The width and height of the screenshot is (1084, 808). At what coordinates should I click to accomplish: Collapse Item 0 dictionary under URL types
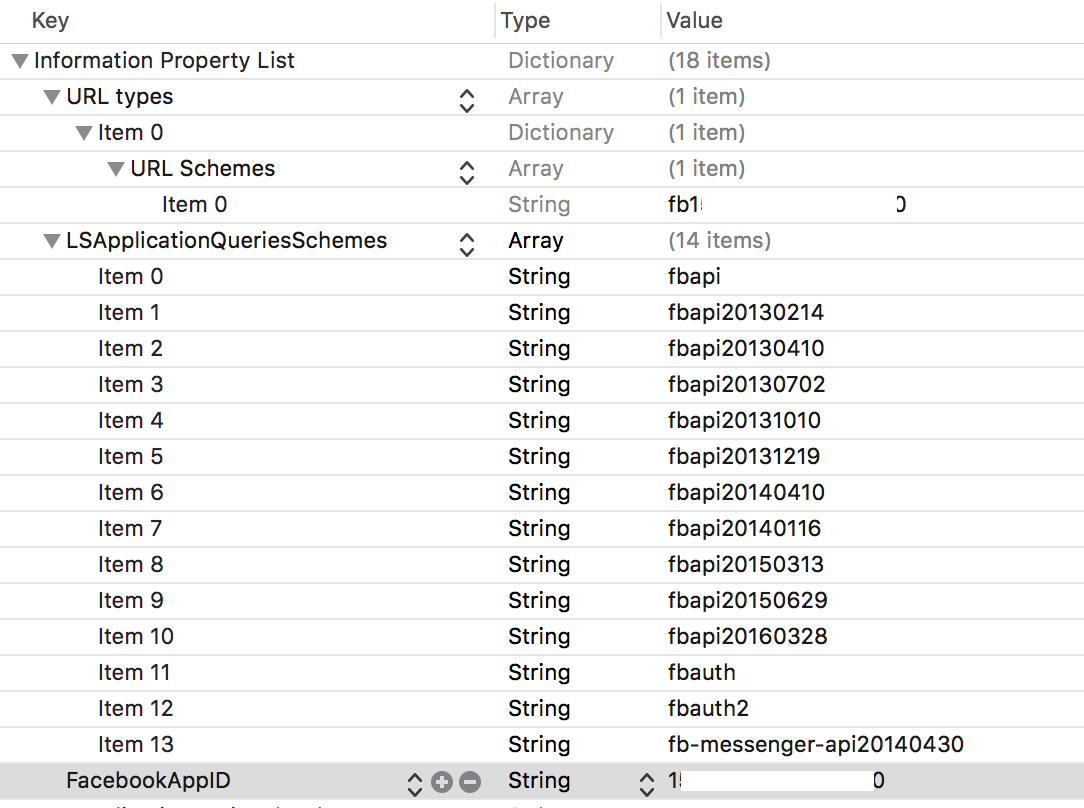[84, 133]
